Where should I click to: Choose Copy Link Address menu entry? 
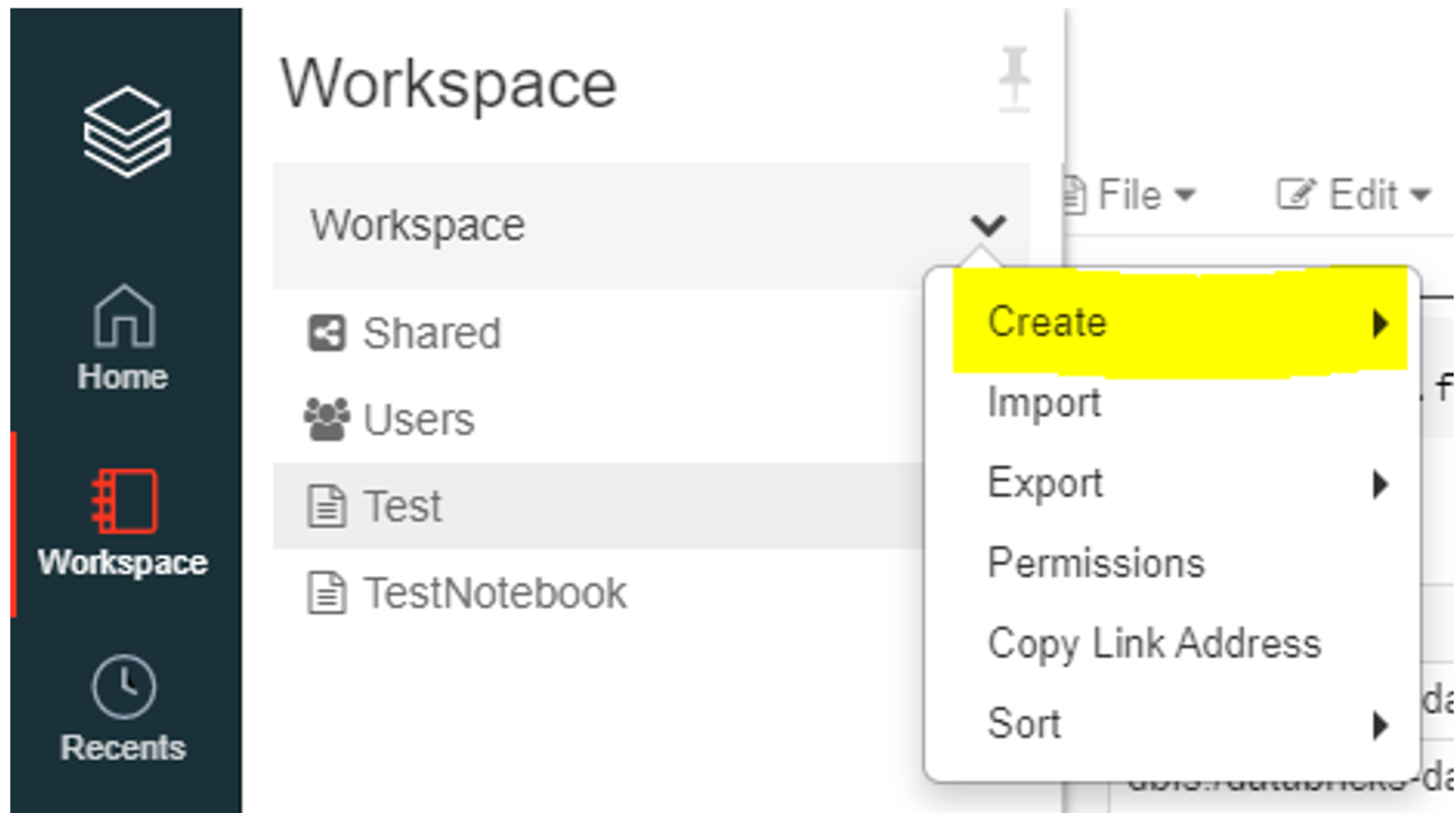click(x=1154, y=644)
